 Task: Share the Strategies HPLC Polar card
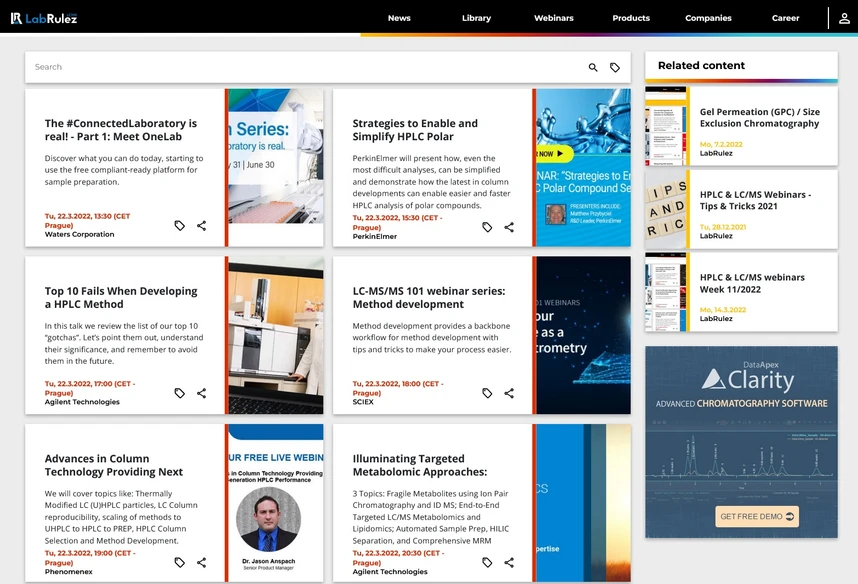pos(509,227)
